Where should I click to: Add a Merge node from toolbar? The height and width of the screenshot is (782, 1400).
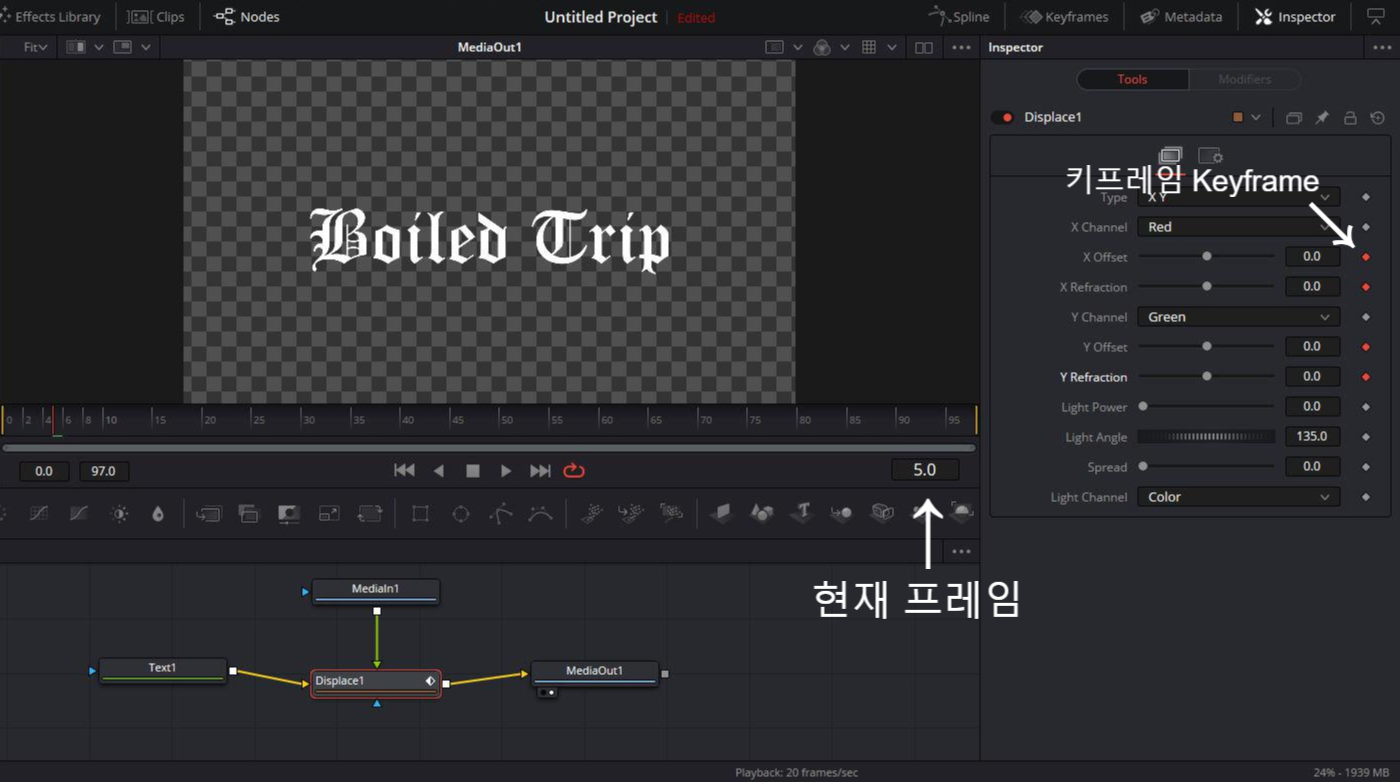(208, 514)
